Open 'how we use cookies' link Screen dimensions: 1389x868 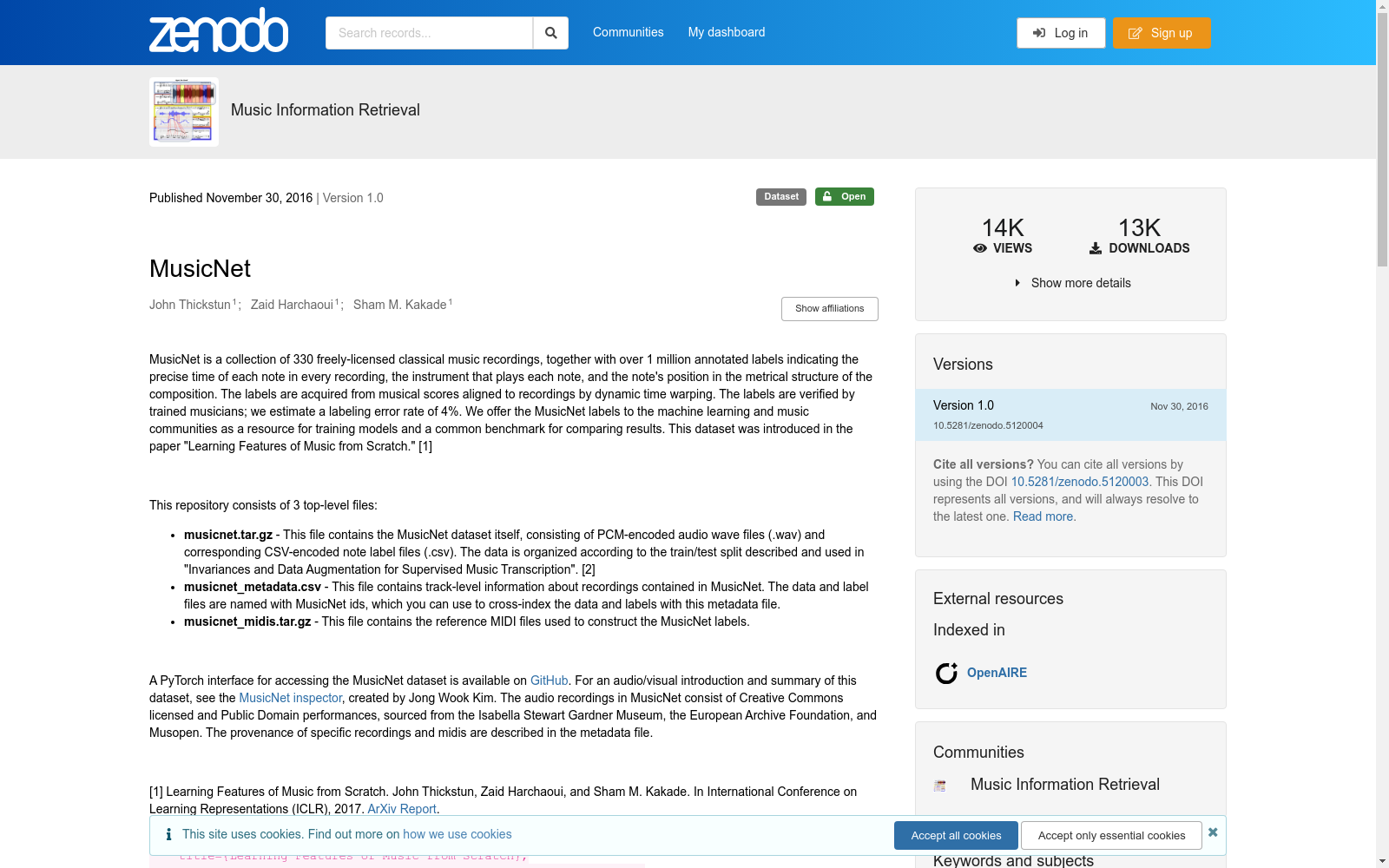(x=458, y=834)
